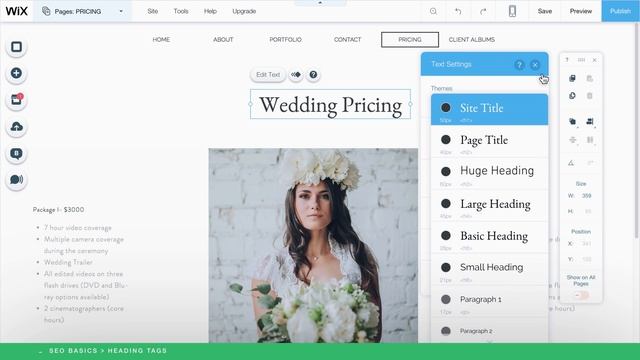Select the Paragraph 2 theme
The image size is (640, 360).
coord(489,330)
